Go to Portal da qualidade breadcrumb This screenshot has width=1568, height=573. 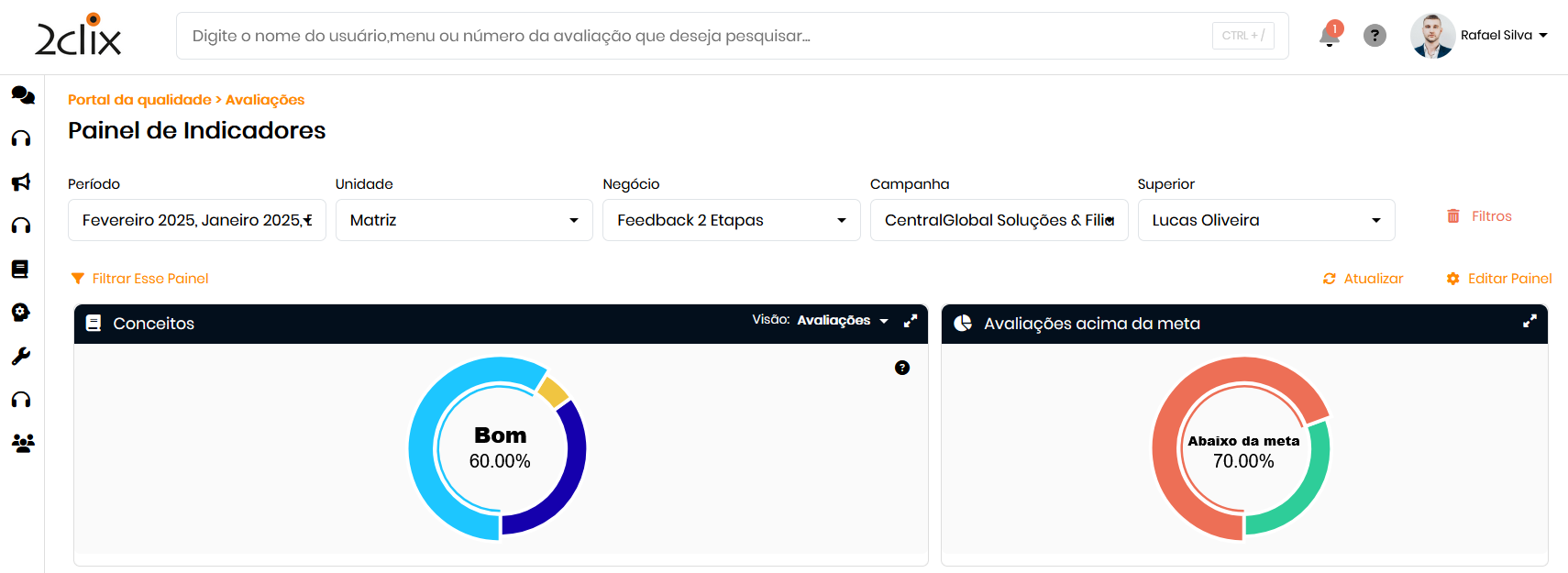coord(139,100)
